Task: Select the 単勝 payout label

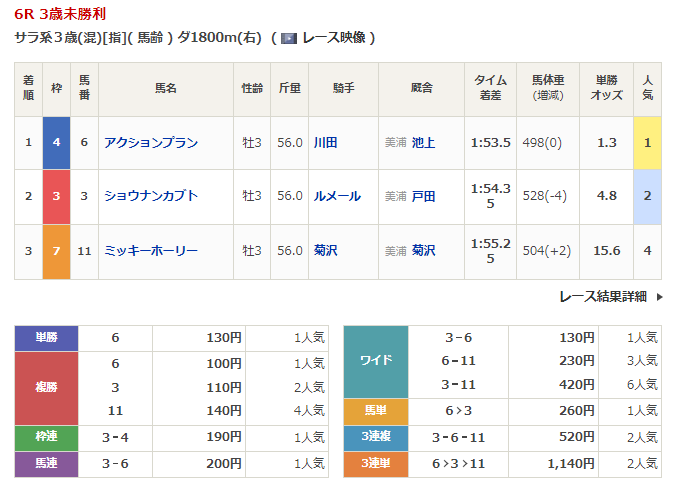Action: point(47,338)
